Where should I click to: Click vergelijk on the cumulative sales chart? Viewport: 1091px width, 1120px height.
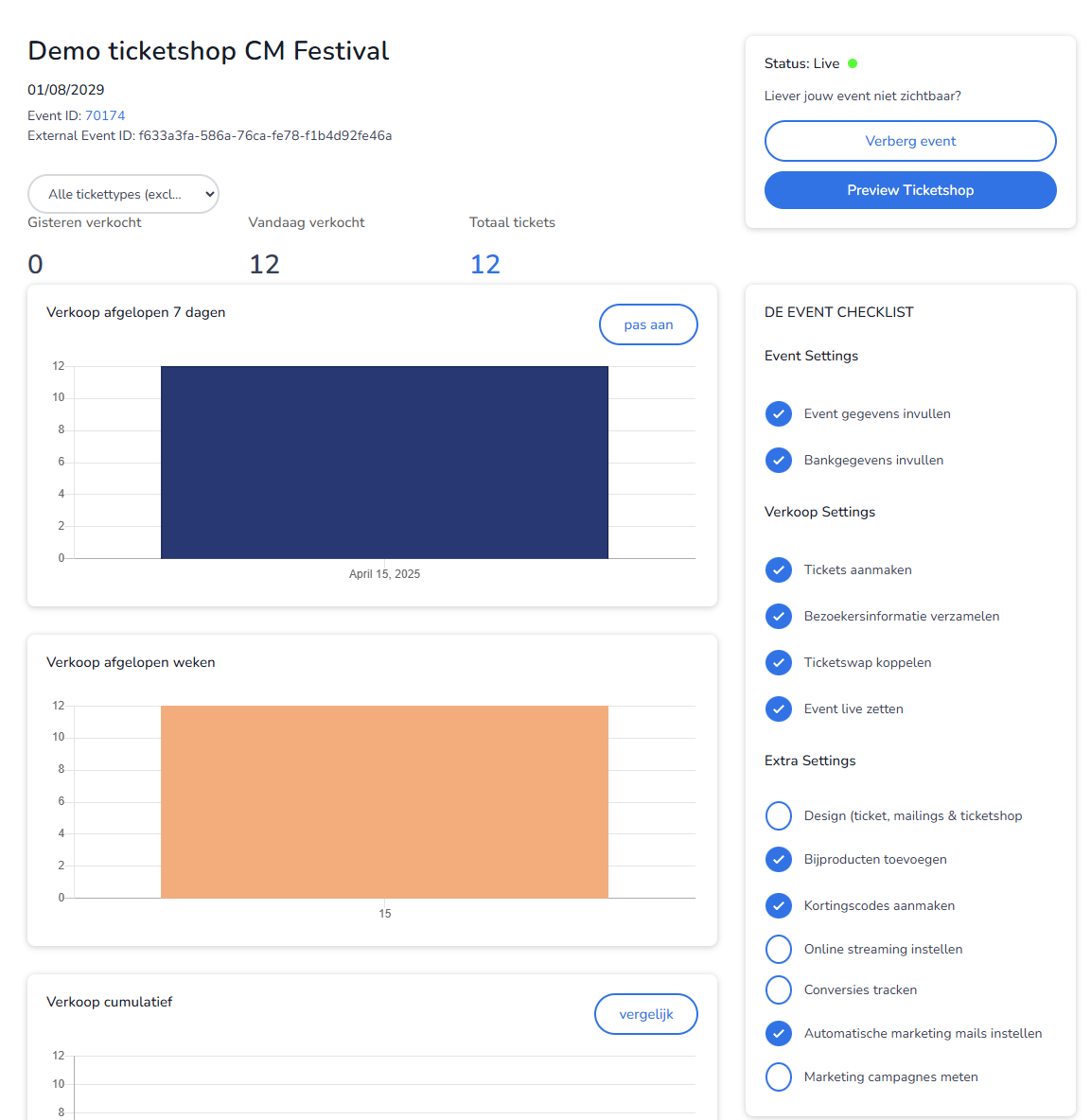(x=646, y=1014)
